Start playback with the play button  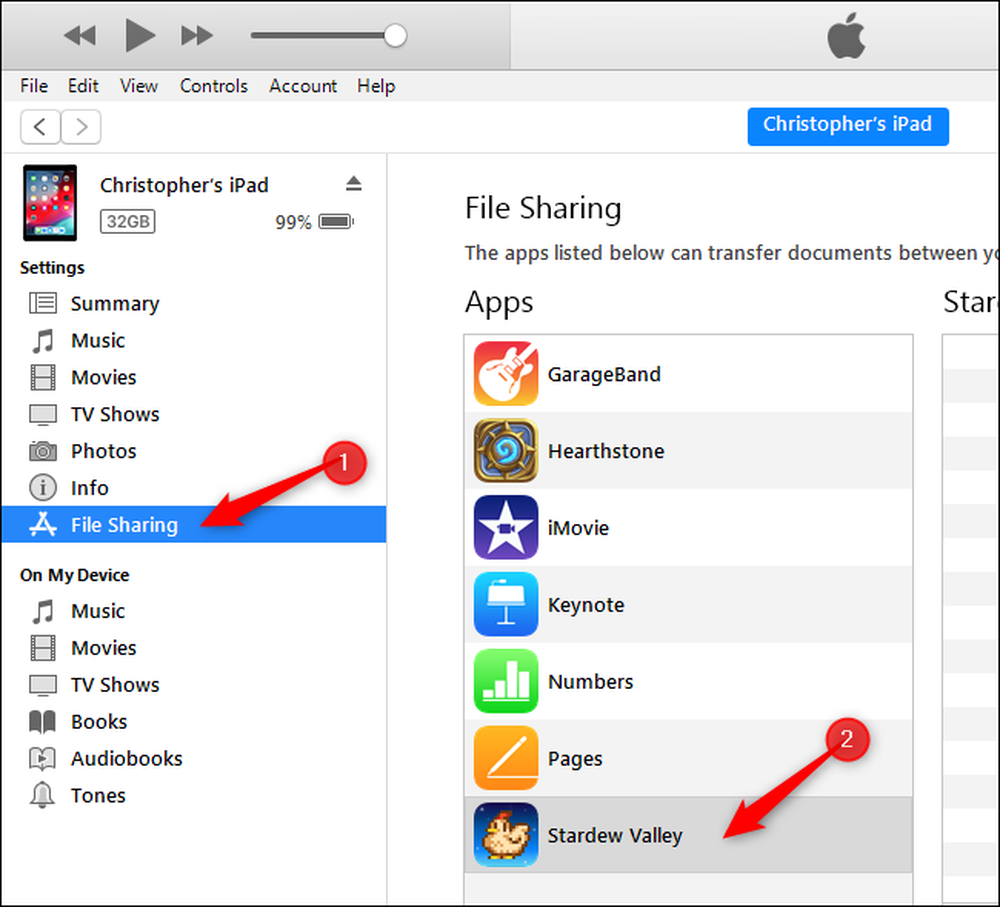[140, 35]
